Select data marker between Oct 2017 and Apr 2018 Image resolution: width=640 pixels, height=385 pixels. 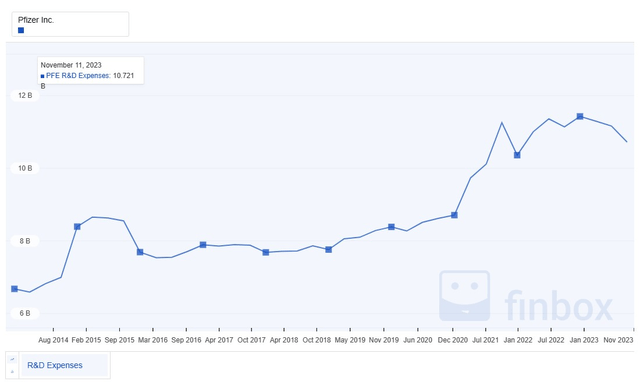(266, 252)
